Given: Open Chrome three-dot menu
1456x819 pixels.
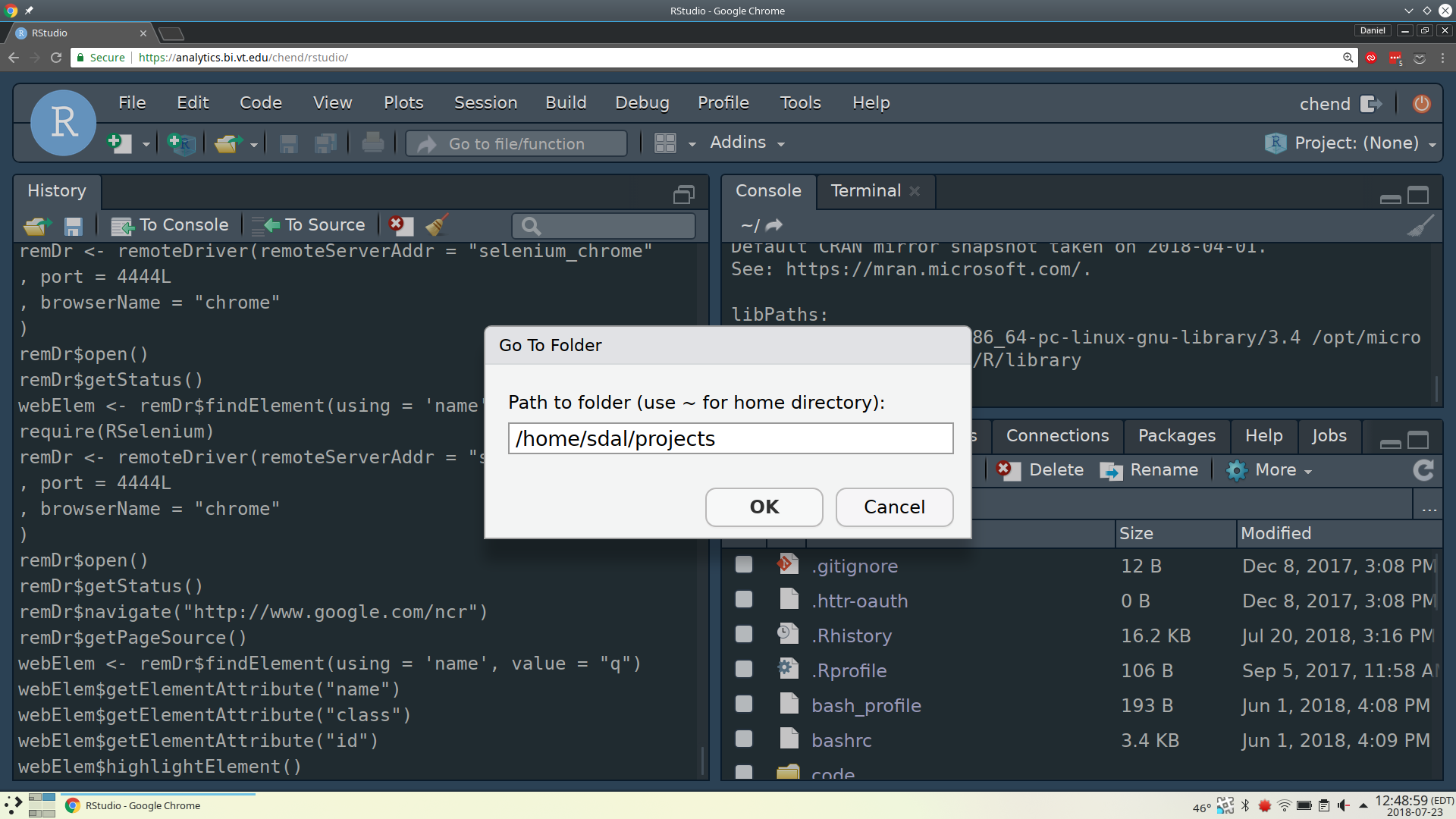Looking at the screenshot, I should coord(1442,58).
